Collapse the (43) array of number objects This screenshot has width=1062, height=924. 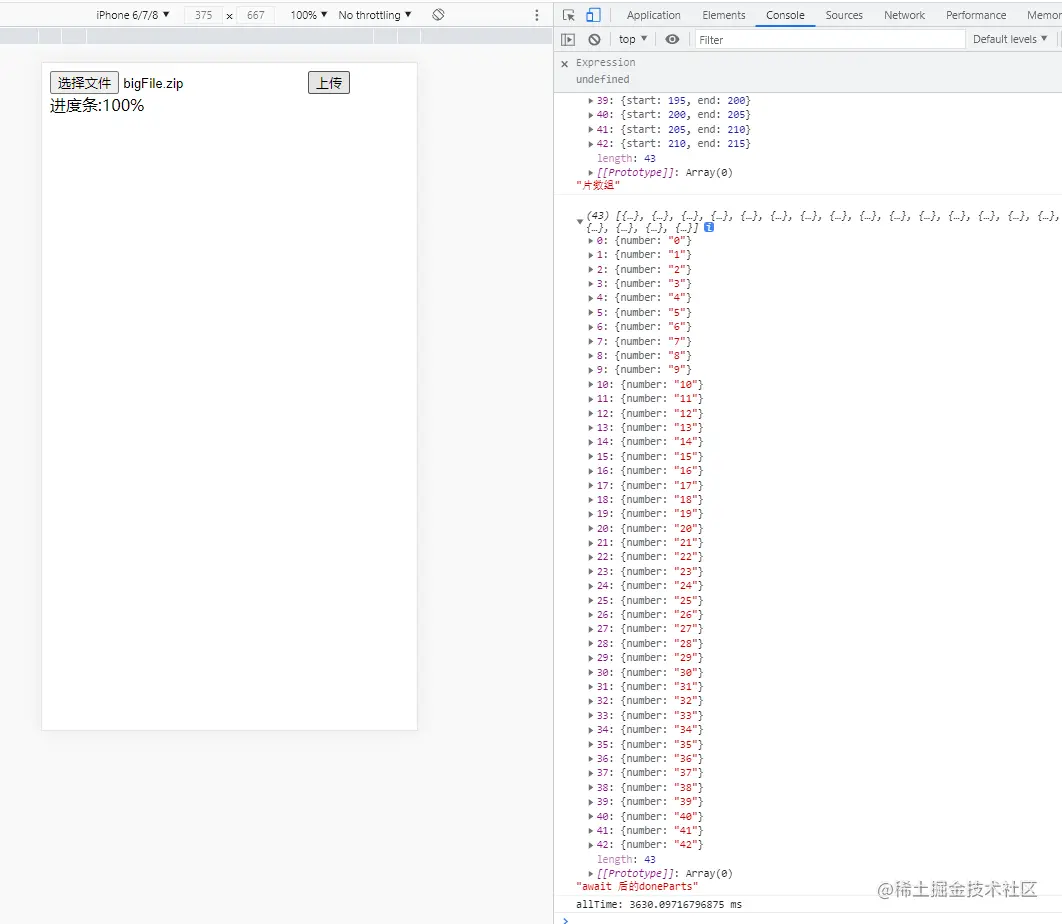580,222
